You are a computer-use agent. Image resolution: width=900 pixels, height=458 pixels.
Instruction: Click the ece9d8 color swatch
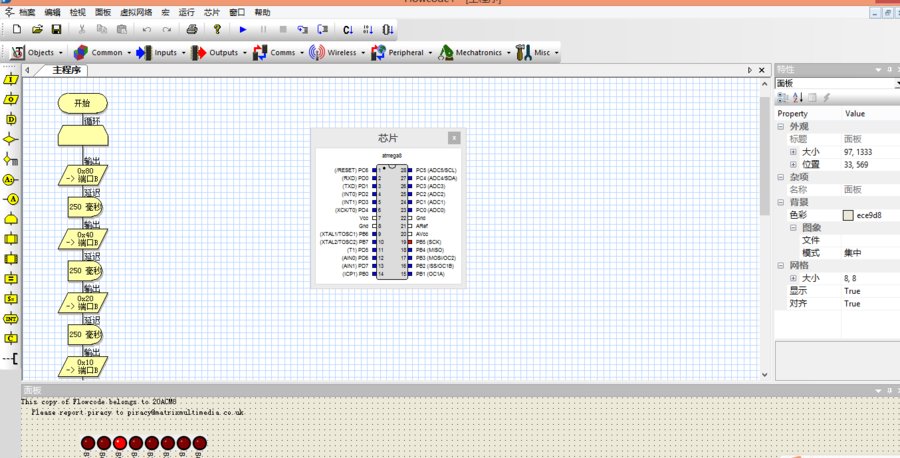click(x=848, y=215)
